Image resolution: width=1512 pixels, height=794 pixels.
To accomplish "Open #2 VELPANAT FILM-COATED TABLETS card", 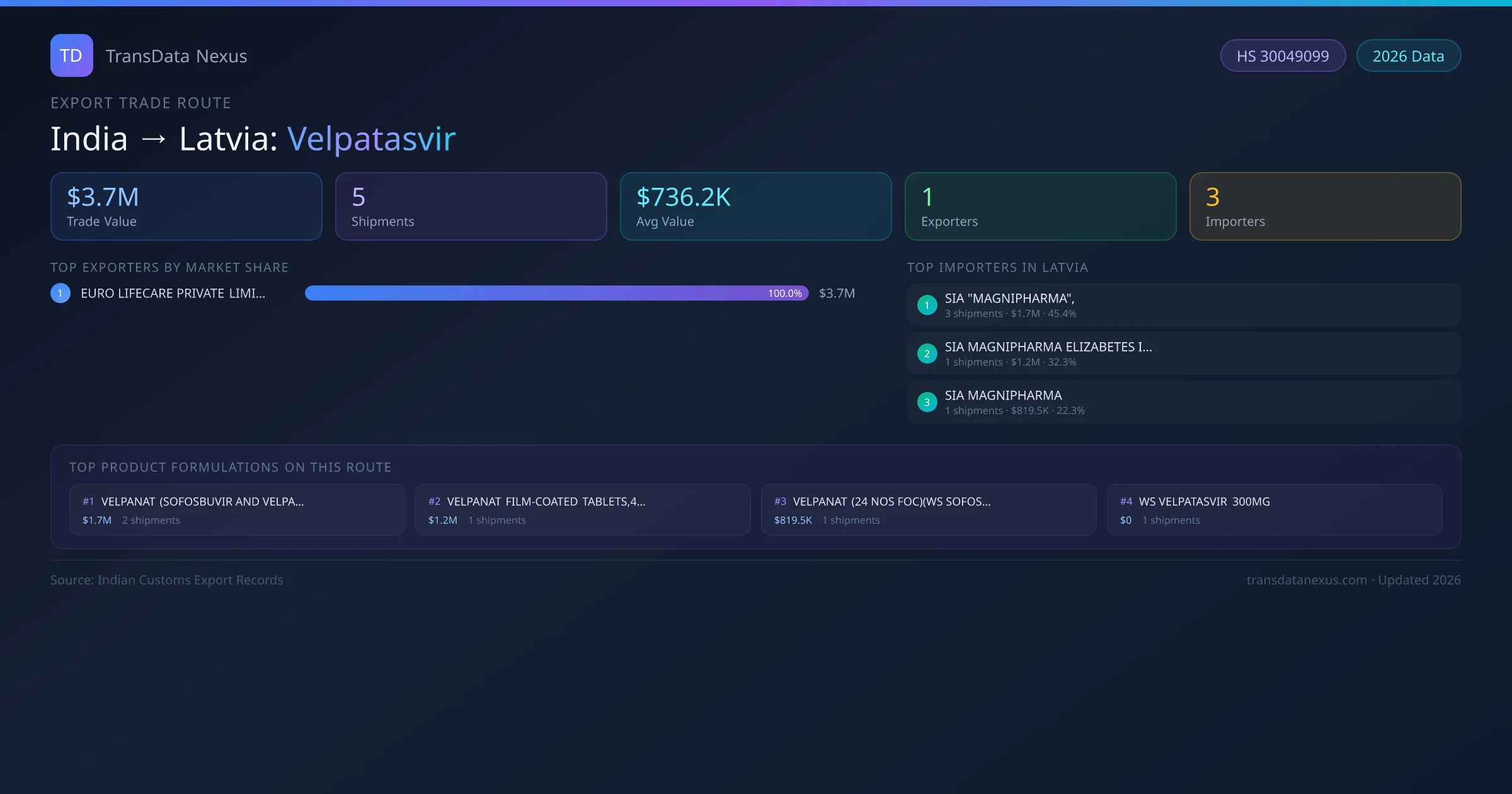I will pos(583,510).
